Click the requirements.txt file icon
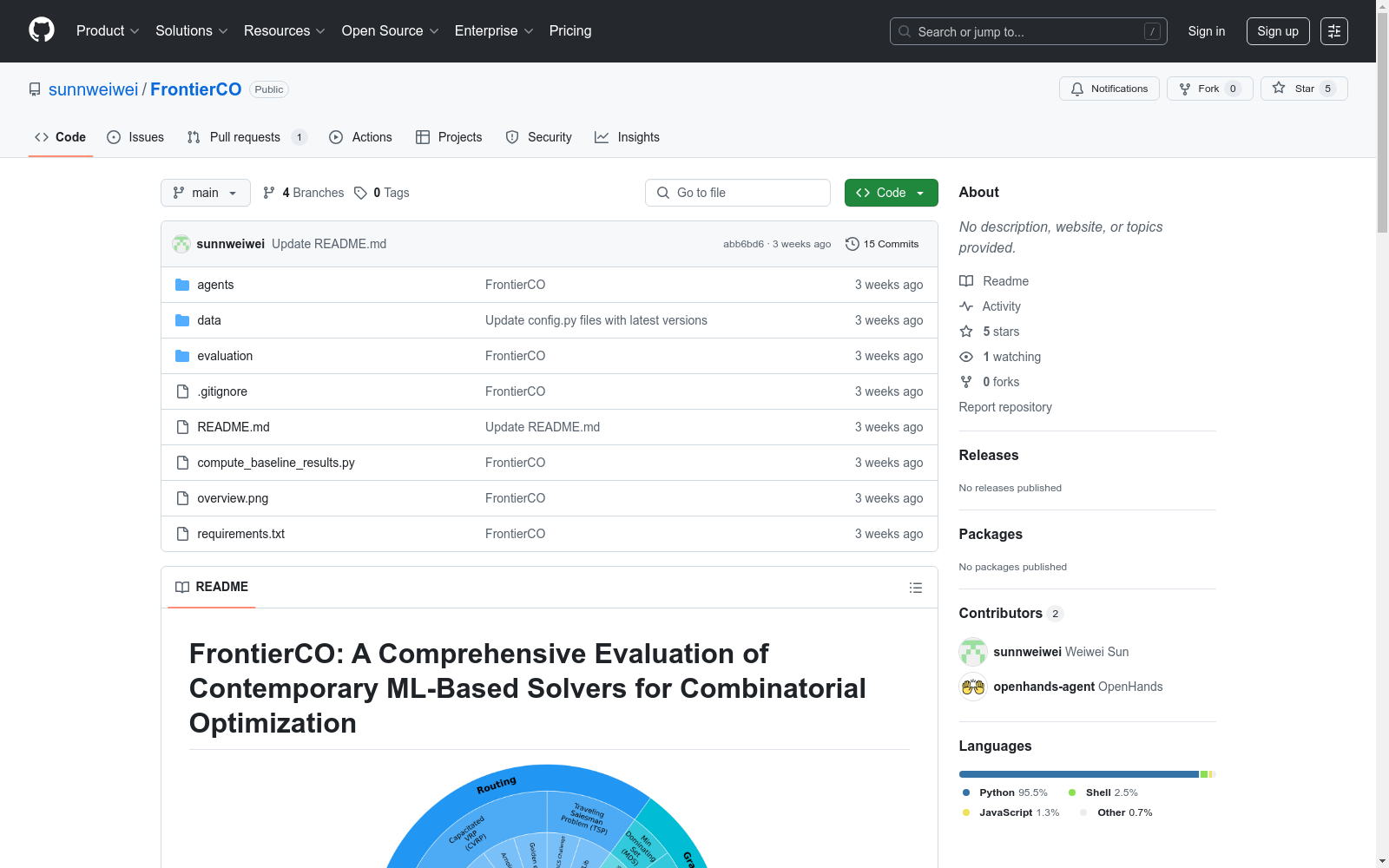 tap(182, 534)
